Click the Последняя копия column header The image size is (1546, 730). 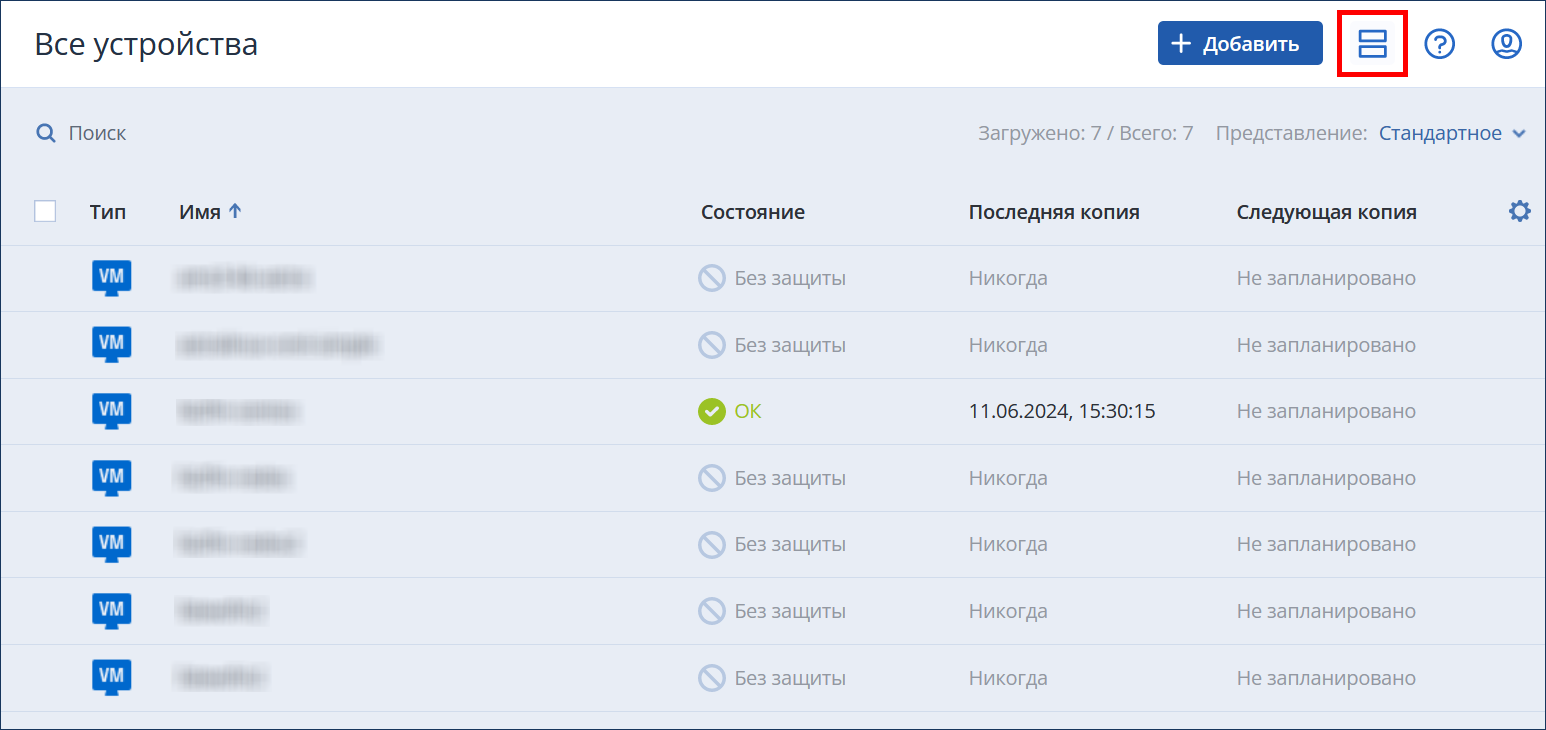(1054, 212)
